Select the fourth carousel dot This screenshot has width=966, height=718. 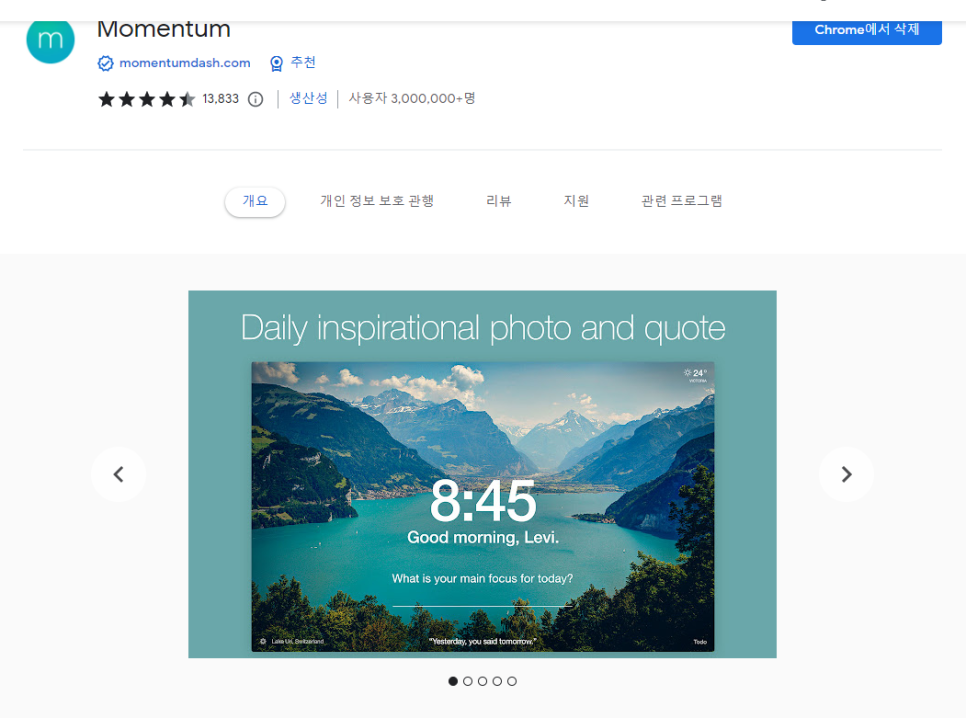497,681
